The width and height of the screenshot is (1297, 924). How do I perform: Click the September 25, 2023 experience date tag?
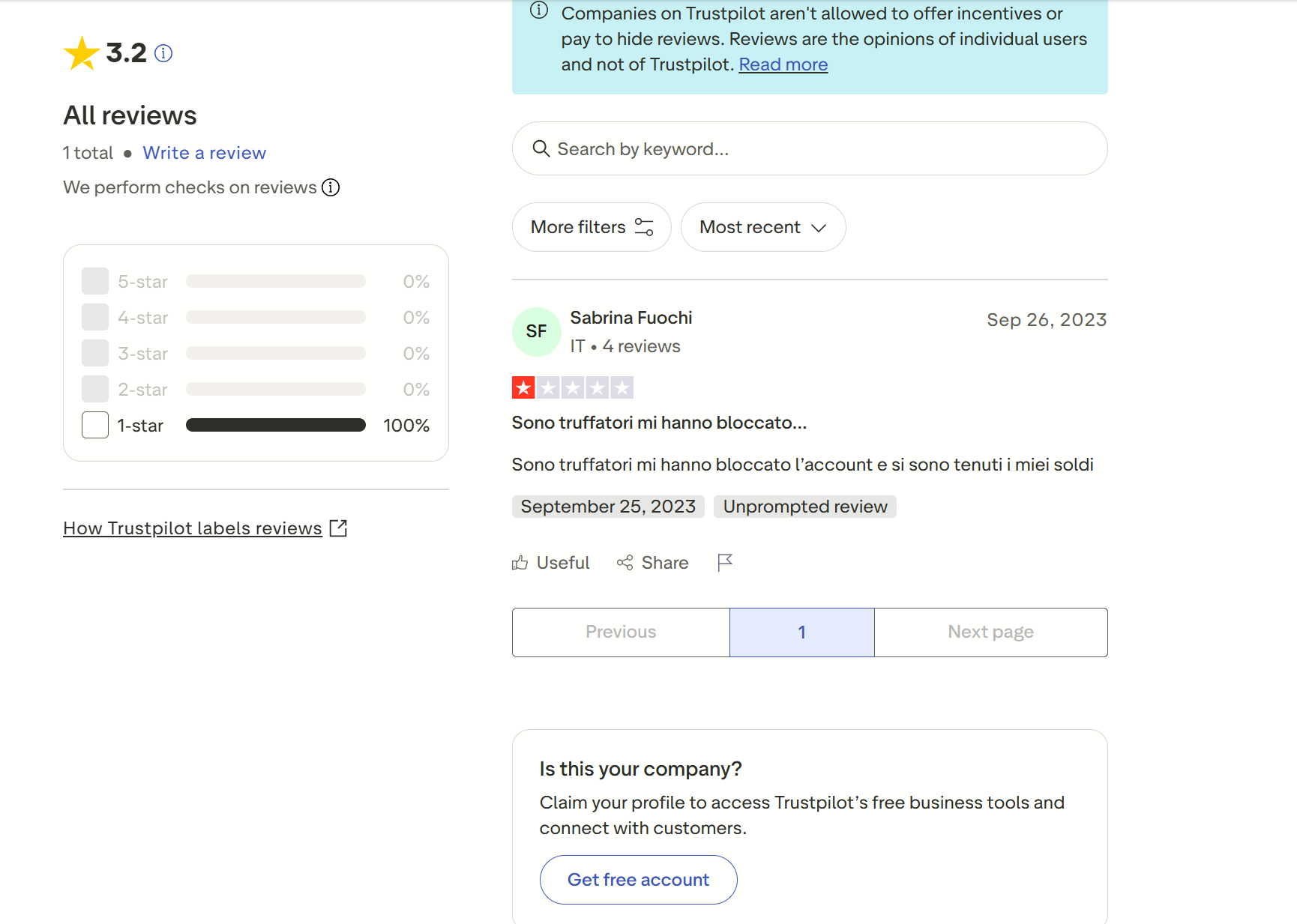[x=608, y=507]
